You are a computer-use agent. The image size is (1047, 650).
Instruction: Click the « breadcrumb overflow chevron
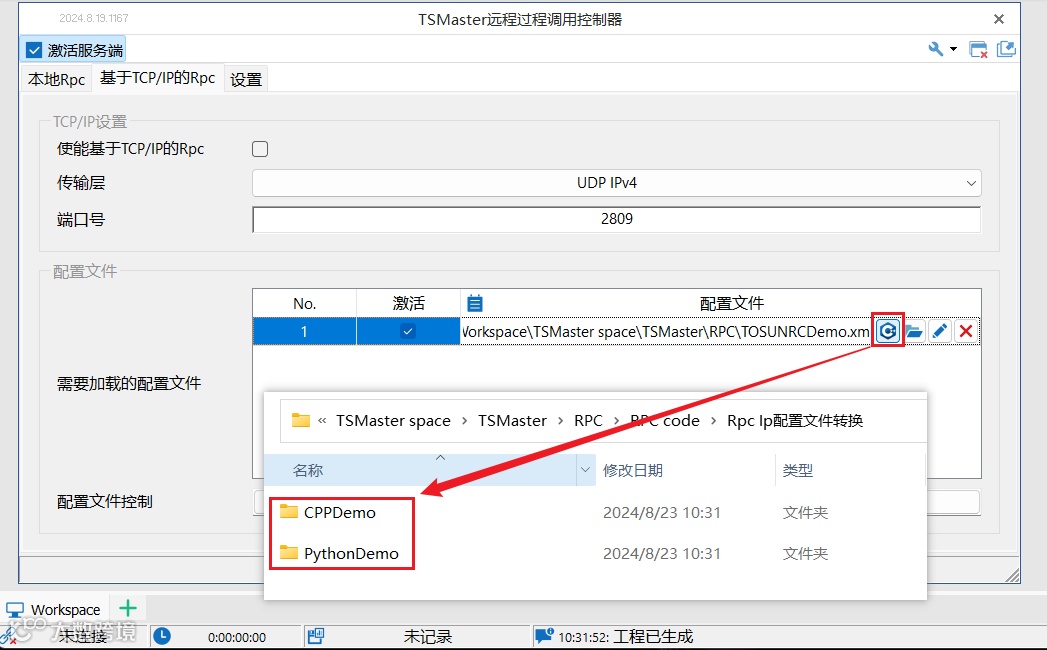tap(323, 421)
